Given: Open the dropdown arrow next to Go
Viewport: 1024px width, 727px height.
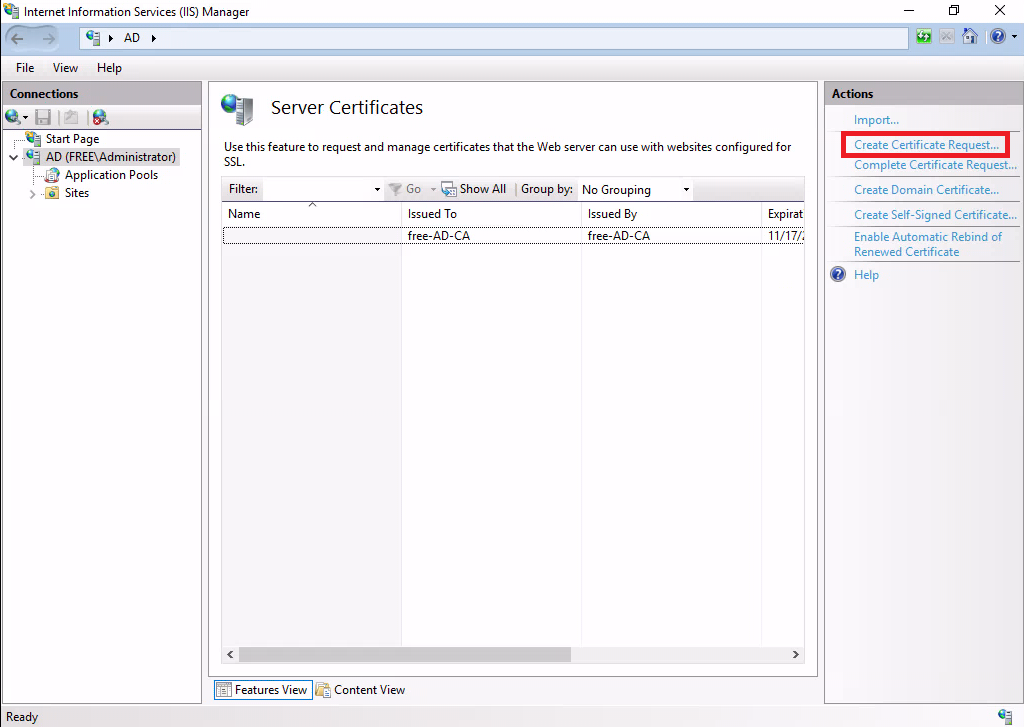Looking at the screenshot, I should tap(433, 189).
